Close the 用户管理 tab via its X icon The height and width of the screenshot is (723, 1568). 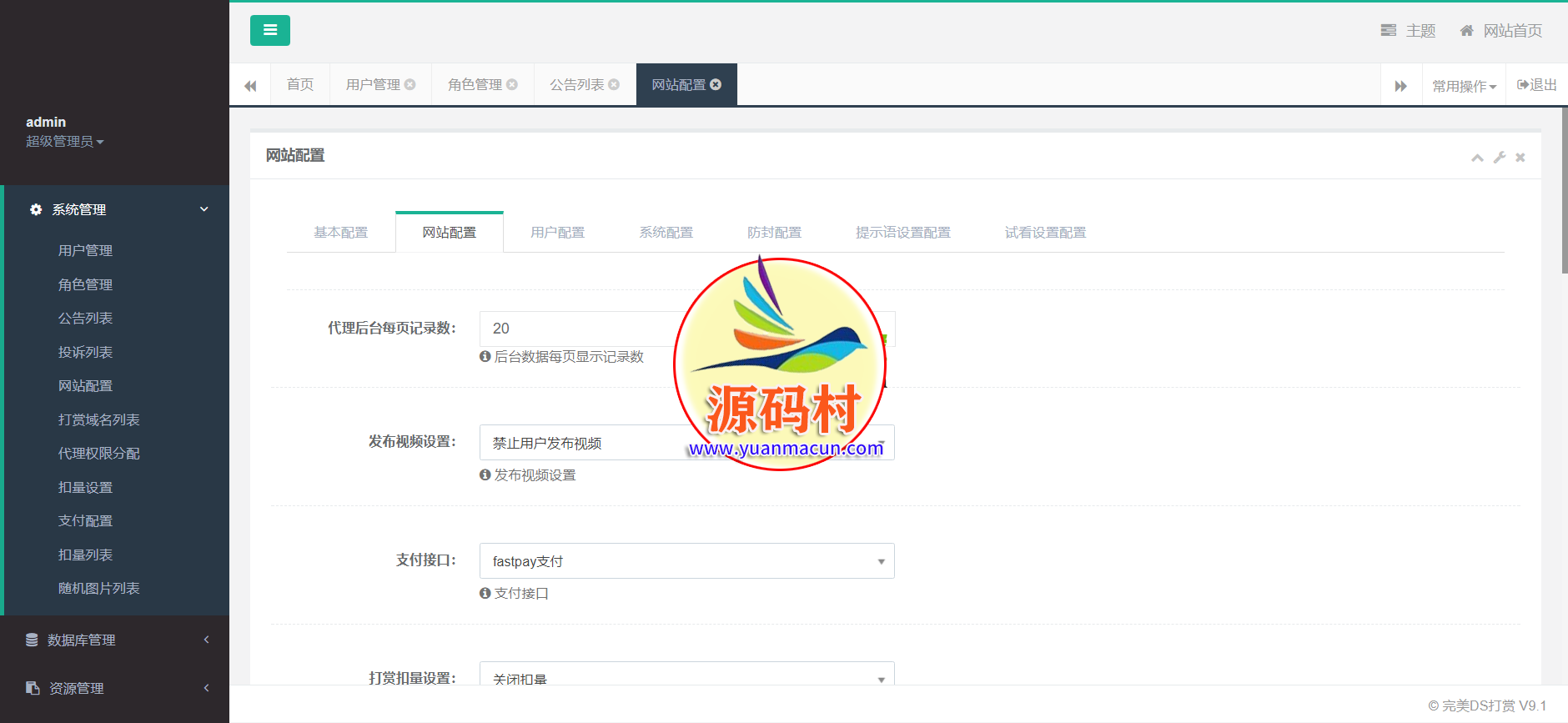(410, 84)
